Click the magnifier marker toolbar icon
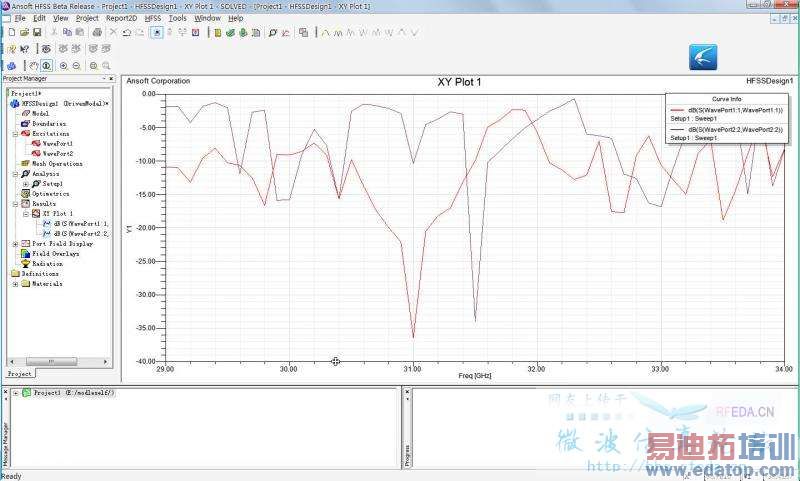 (273, 33)
